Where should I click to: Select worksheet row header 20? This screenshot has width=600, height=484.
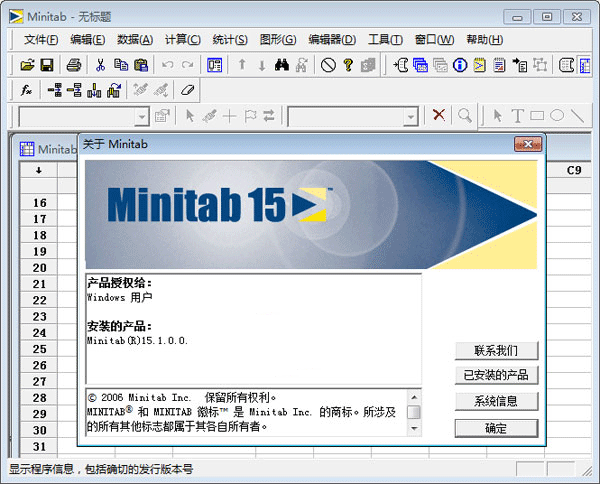[39, 268]
